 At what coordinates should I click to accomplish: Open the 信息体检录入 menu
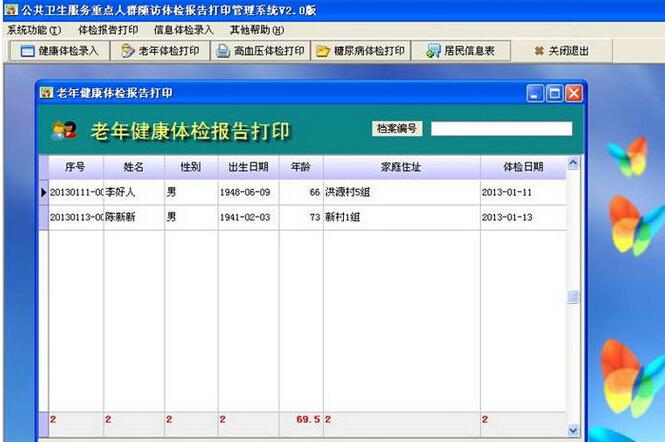[x=183, y=30]
